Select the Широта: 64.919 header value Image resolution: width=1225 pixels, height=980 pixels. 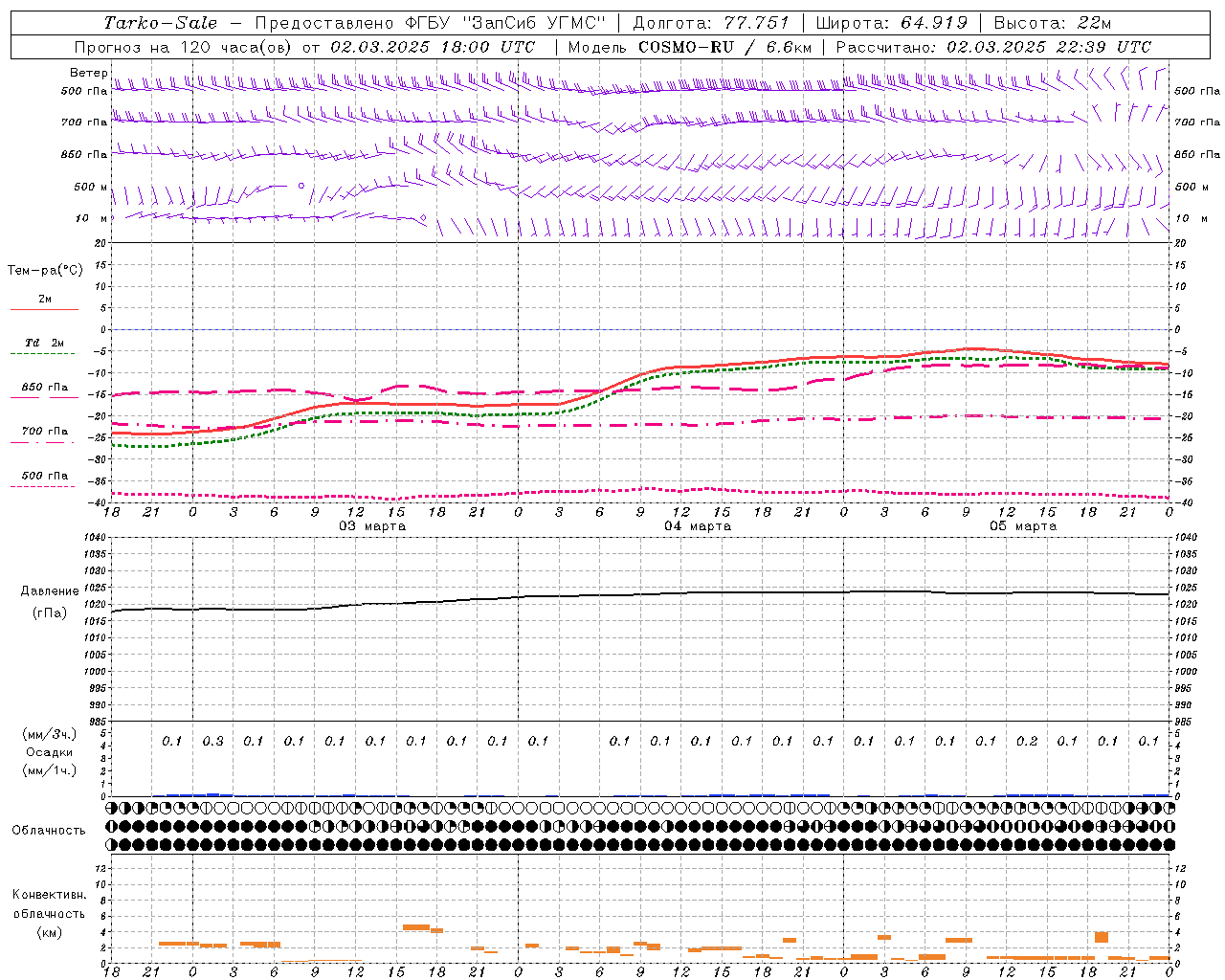coord(891,23)
